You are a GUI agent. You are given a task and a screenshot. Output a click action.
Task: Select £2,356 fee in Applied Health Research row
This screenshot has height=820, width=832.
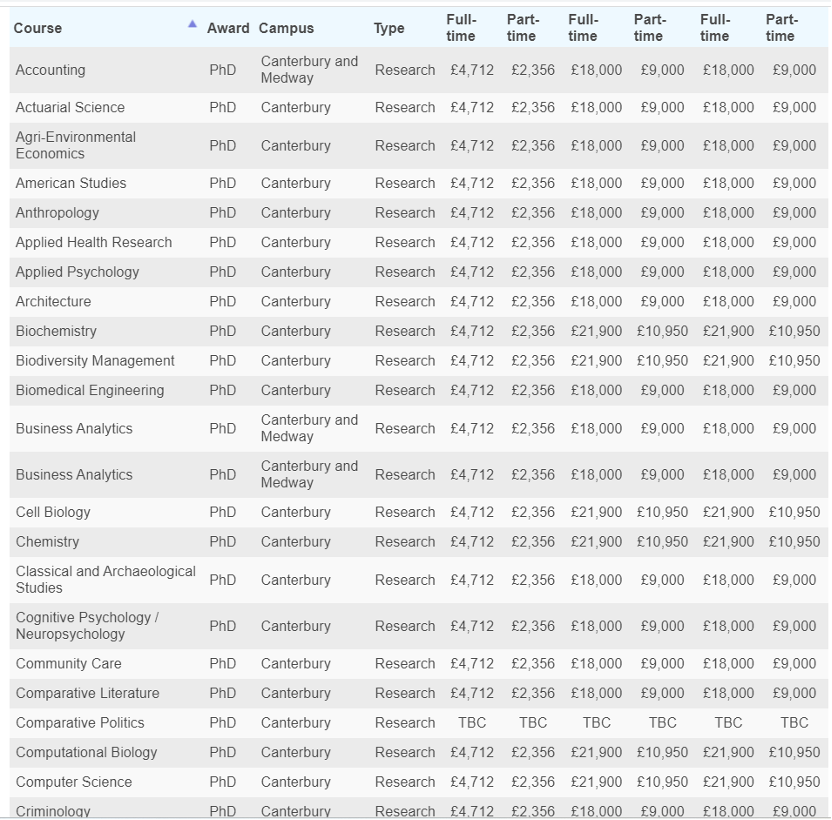533,243
